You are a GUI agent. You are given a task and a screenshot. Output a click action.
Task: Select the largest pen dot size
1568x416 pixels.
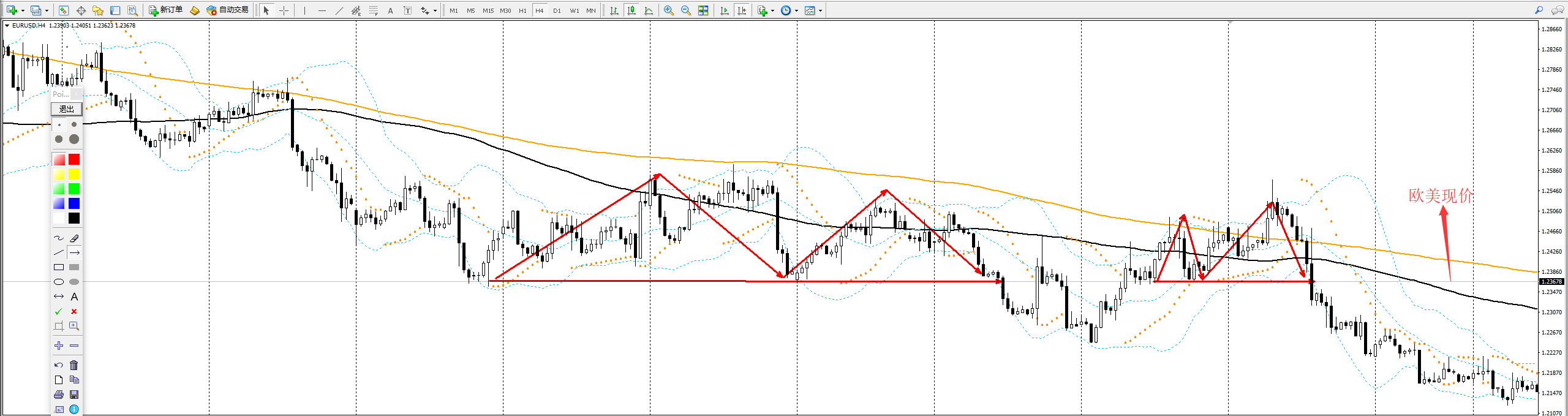(74, 140)
